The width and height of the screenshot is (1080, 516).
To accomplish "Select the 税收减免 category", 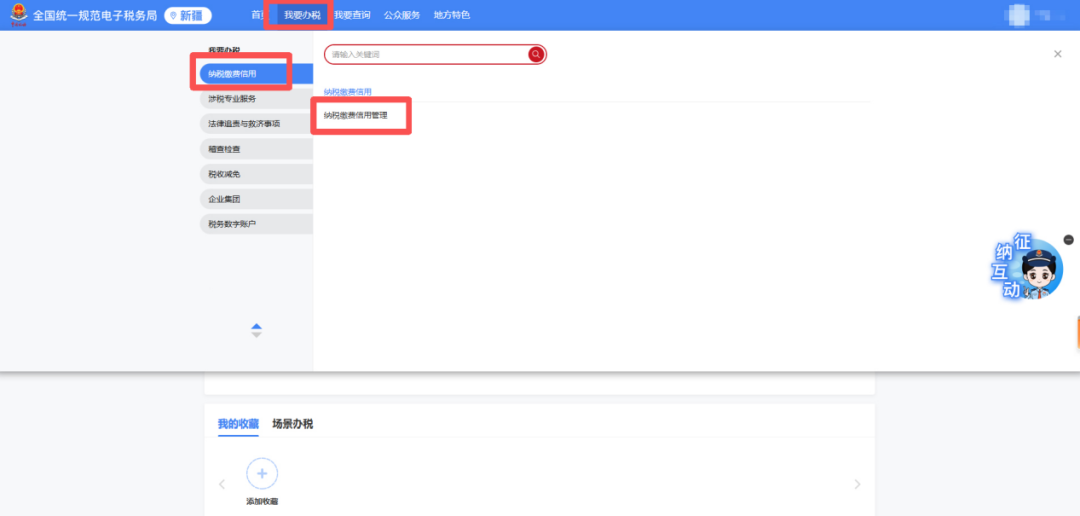I will coord(256,174).
